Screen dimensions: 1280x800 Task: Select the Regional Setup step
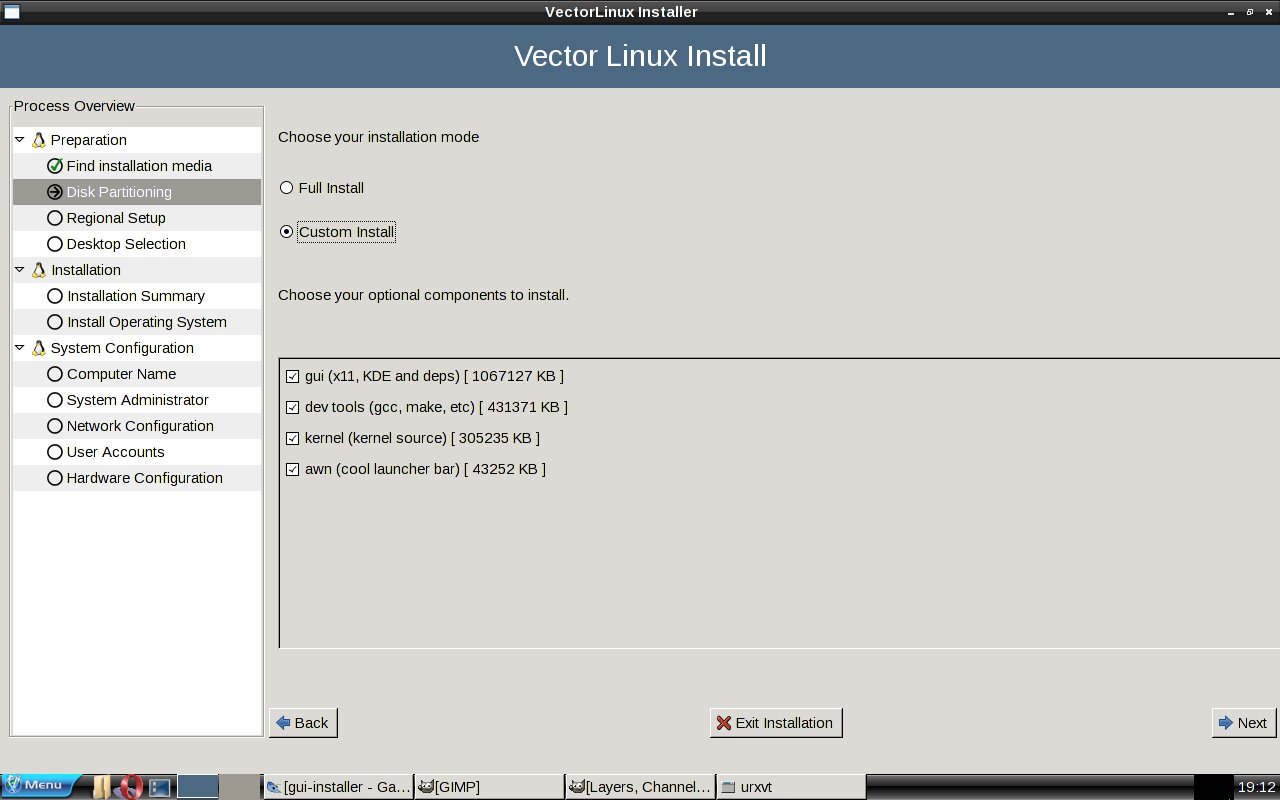(x=137, y=218)
